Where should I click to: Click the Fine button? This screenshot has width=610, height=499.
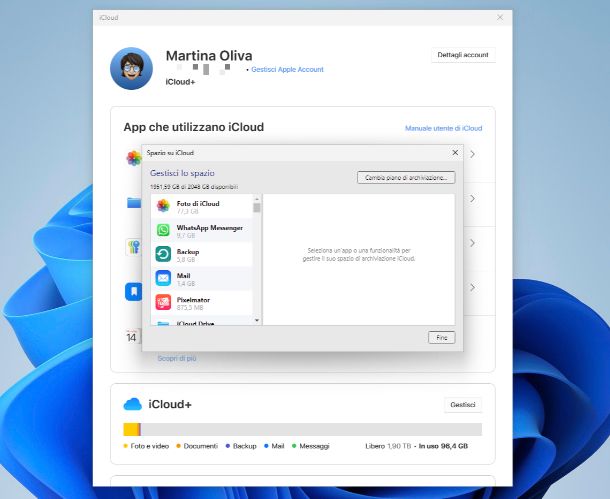442,338
